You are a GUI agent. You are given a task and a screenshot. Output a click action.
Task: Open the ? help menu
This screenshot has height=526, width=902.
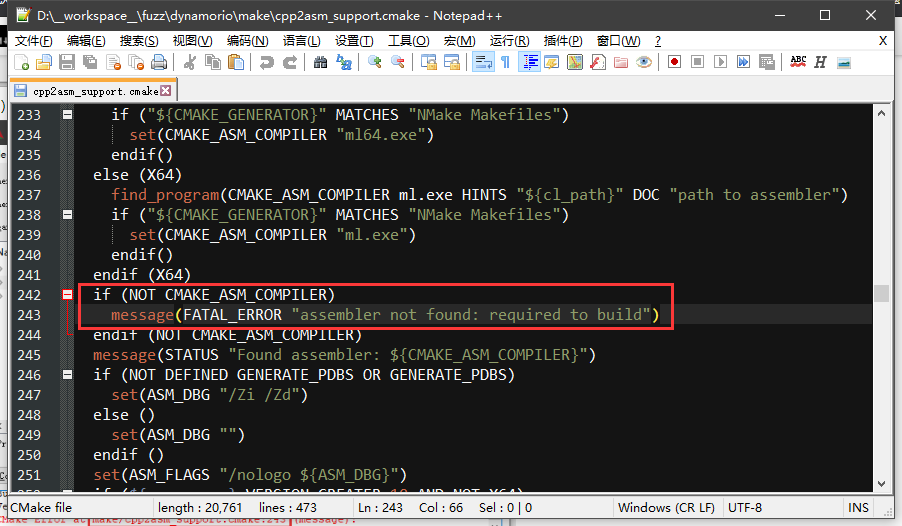click(x=658, y=41)
